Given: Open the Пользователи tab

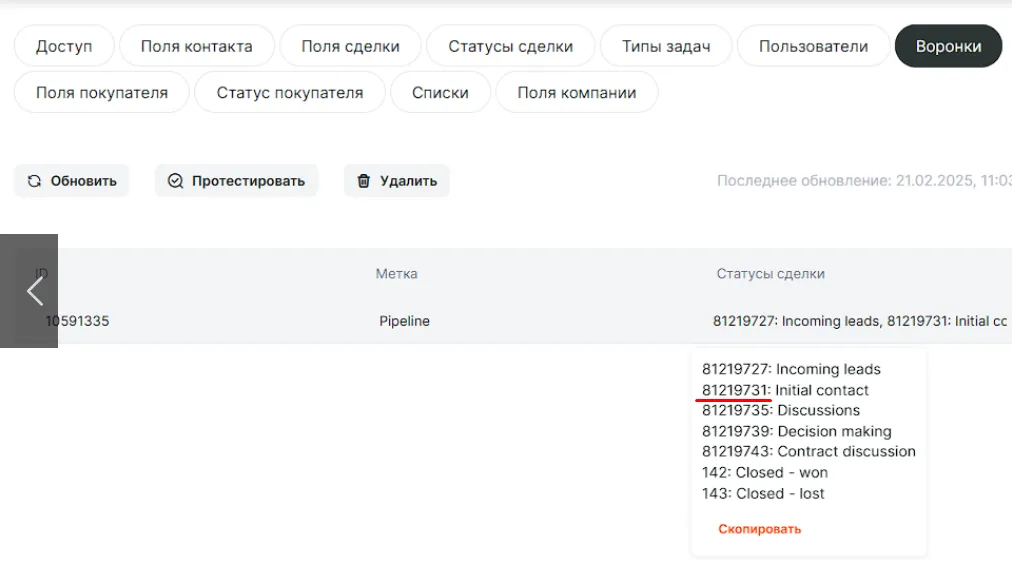Looking at the screenshot, I should pos(813,46).
